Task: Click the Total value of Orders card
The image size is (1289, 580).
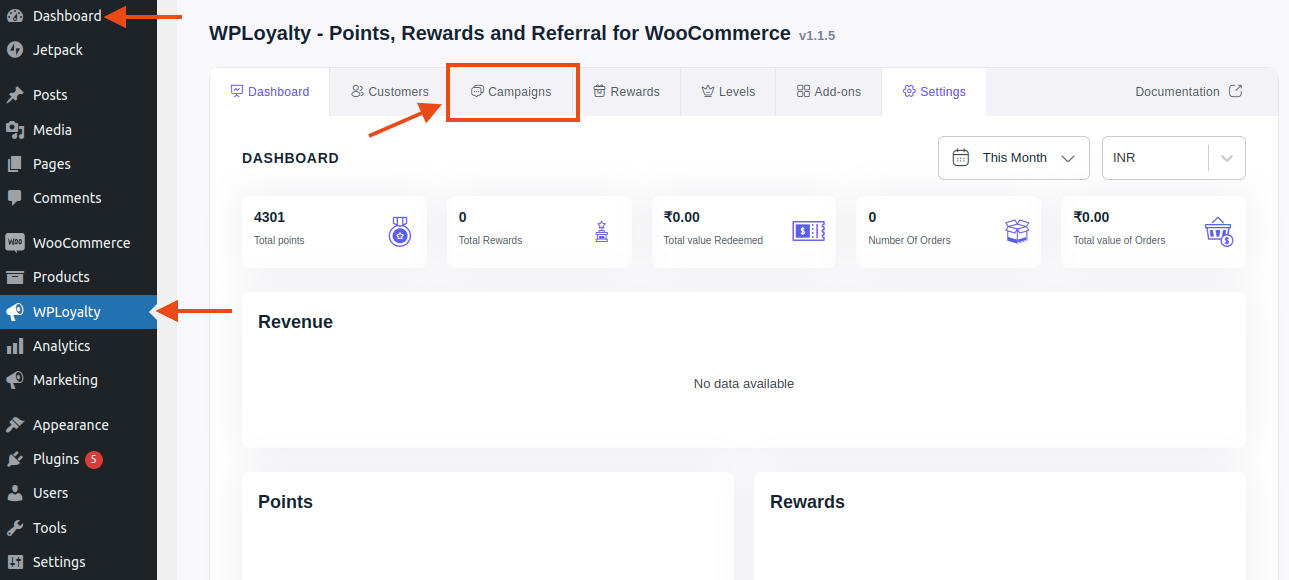Action: [x=1153, y=232]
